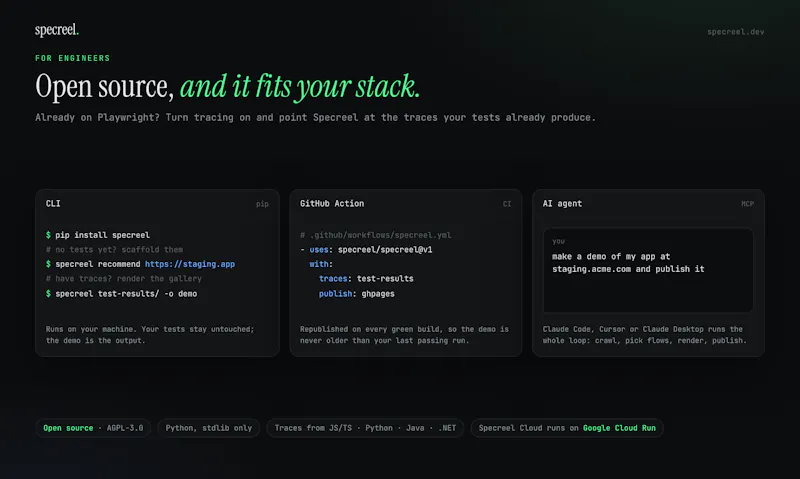This screenshot has height=479, width=800.
Task: Click the 'you' chat label
Action: point(558,241)
